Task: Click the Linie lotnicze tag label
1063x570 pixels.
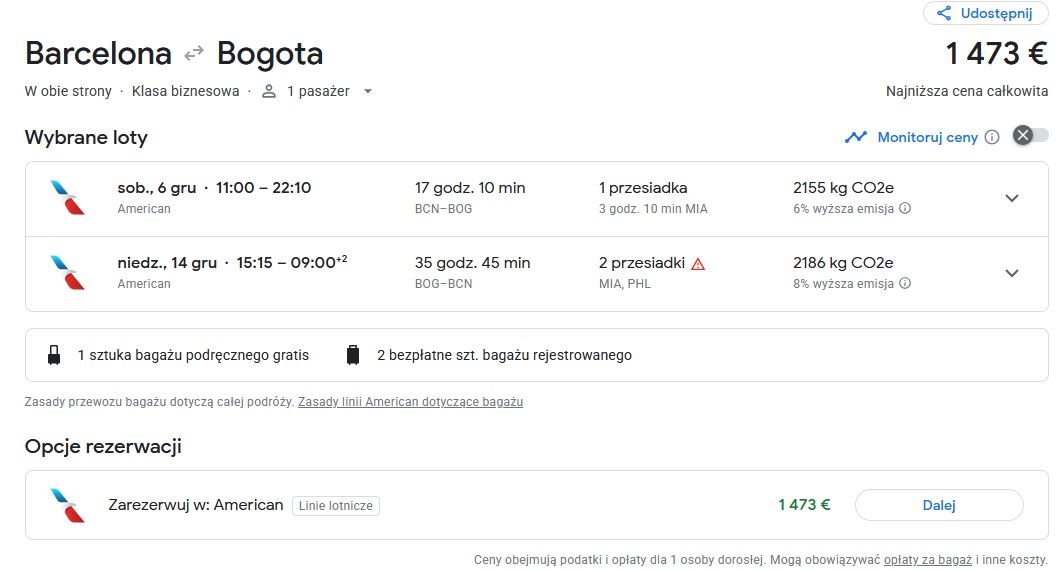Action: 336,506
